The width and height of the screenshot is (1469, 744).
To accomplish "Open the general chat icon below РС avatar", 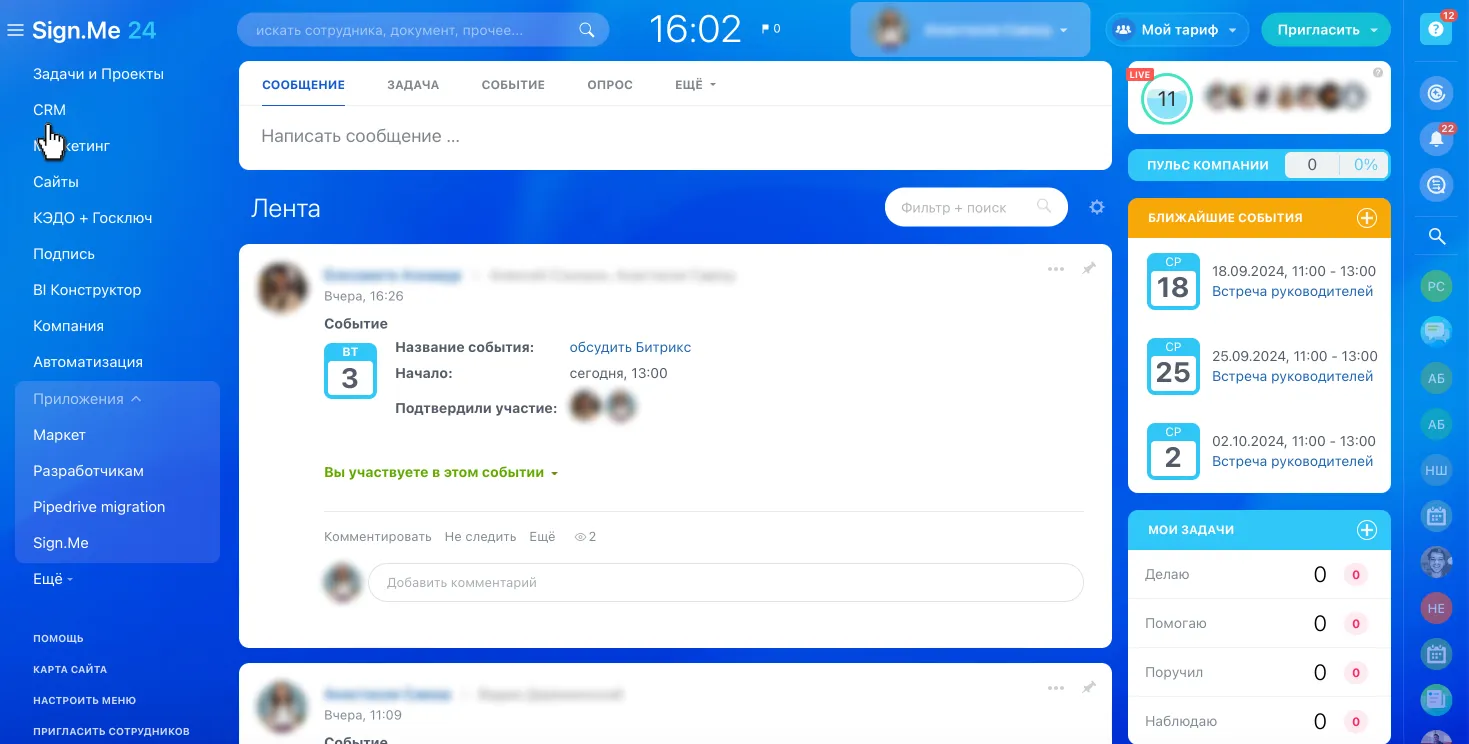I will (x=1436, y=330).
